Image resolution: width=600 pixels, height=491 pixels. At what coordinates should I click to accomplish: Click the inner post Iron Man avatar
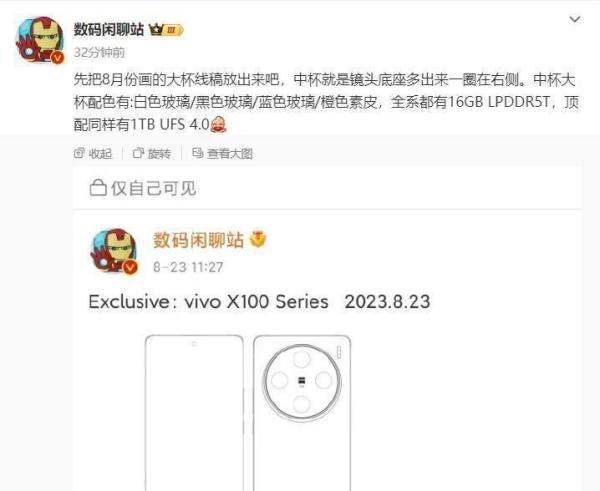click(x=114, y=251)
